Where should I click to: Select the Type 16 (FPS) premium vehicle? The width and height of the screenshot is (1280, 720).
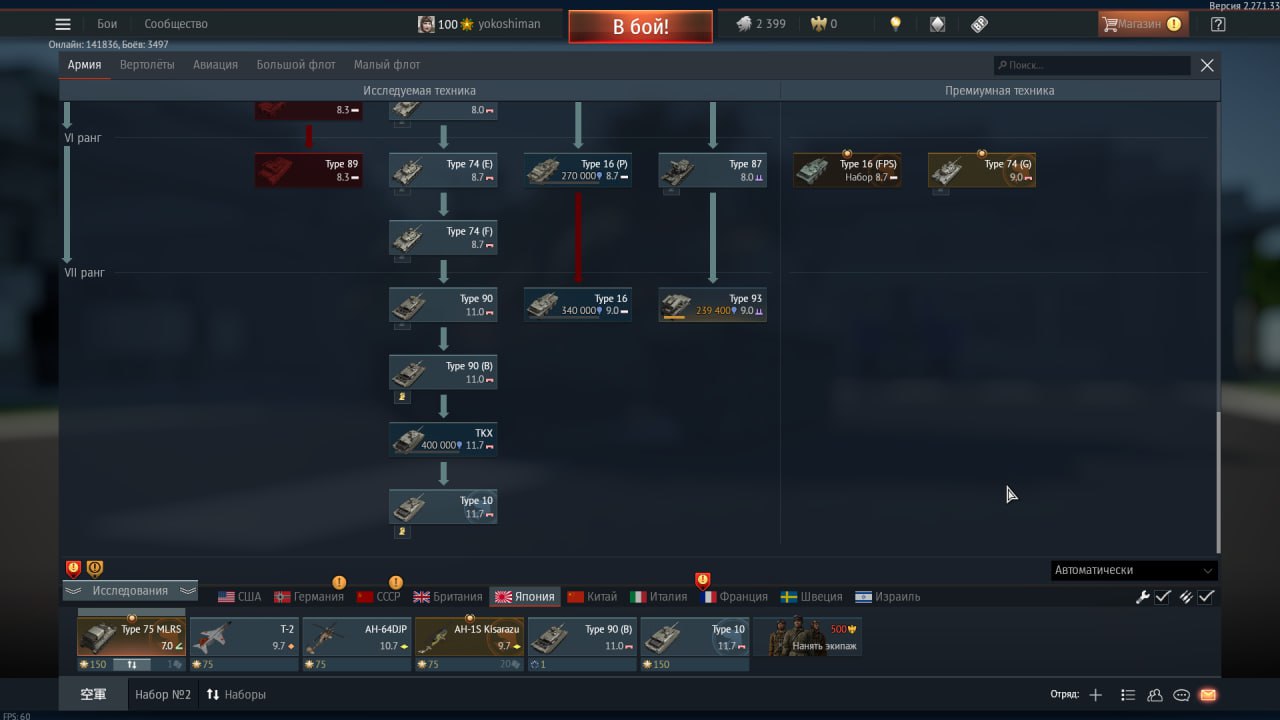(x=847, y=170)
